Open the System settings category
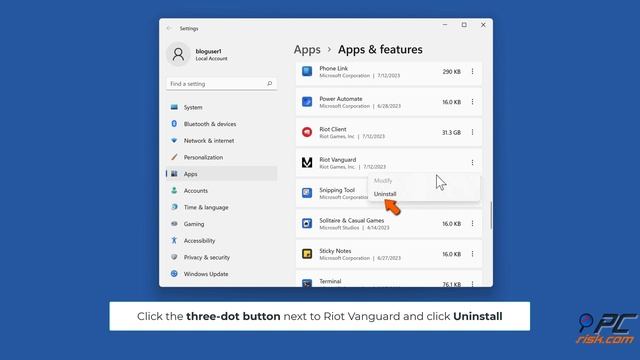The width and height of the screenshot is (640, 360). (221, 107)
